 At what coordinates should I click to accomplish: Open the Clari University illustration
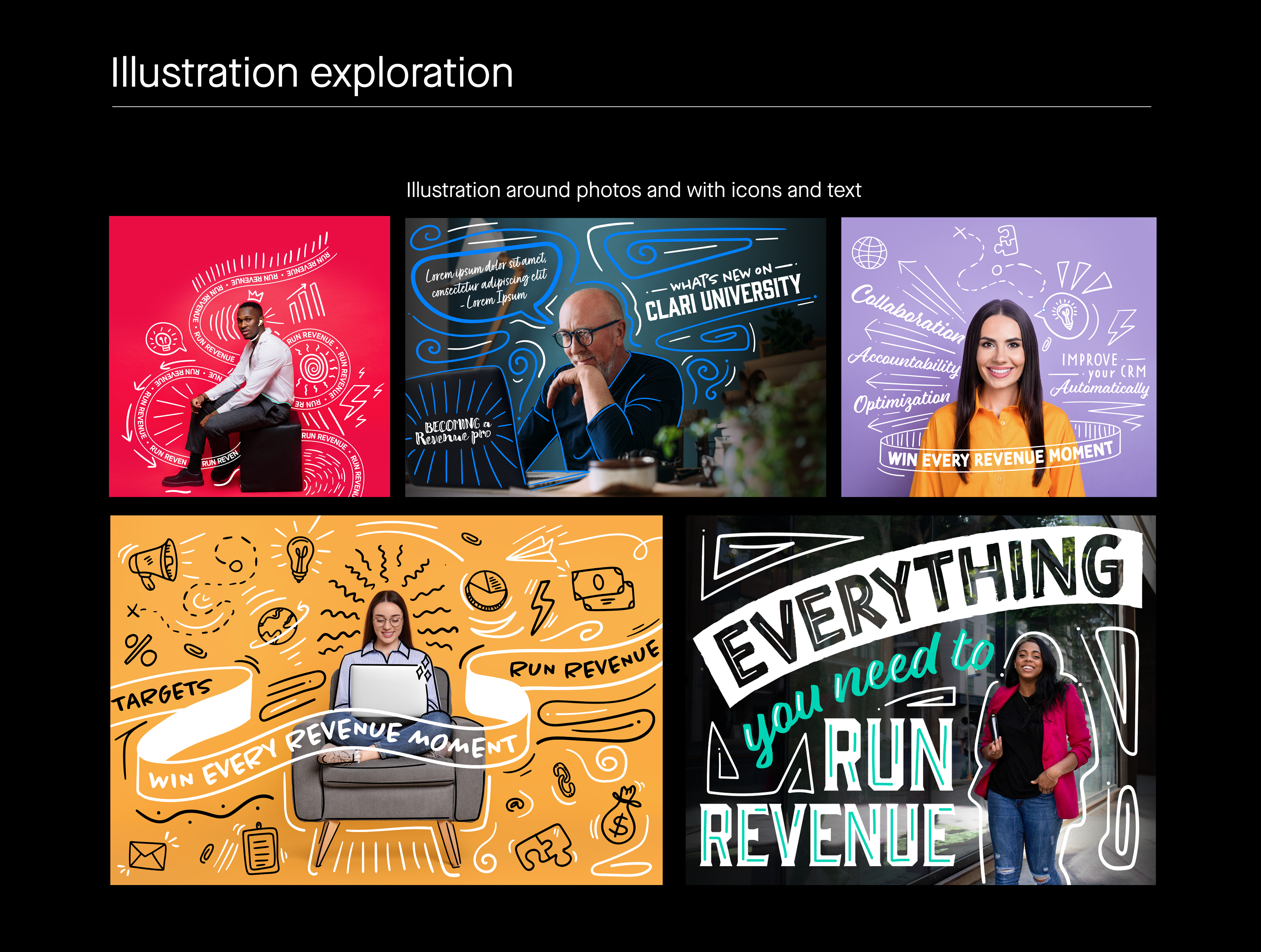[615, 357]
